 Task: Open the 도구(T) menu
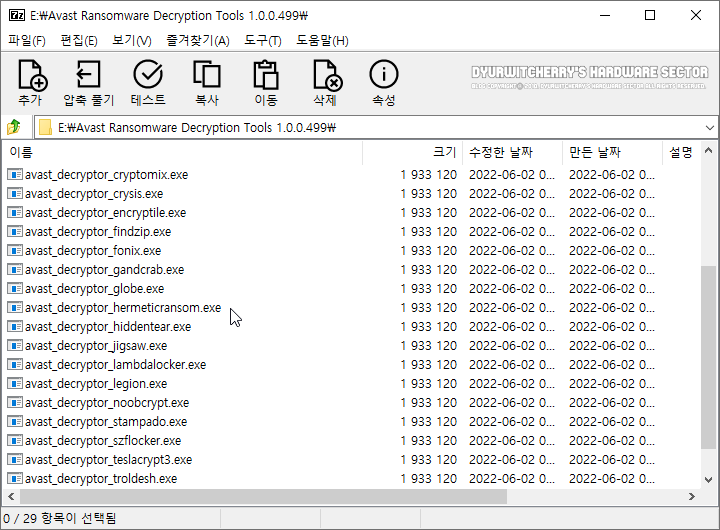pyautogui.click(x=263, y=40)
